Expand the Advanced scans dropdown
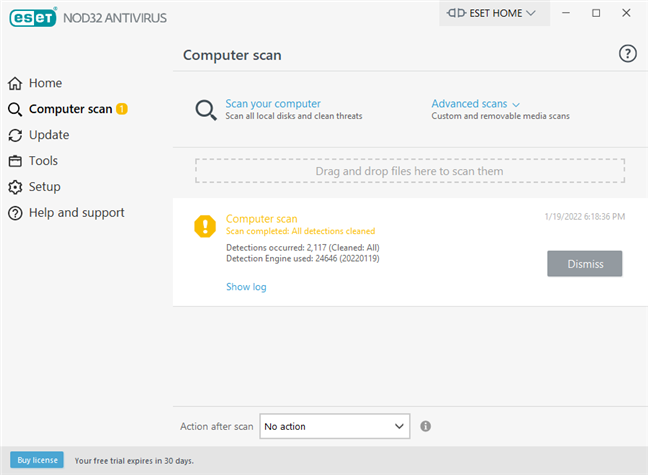 (x=476, y=104)
